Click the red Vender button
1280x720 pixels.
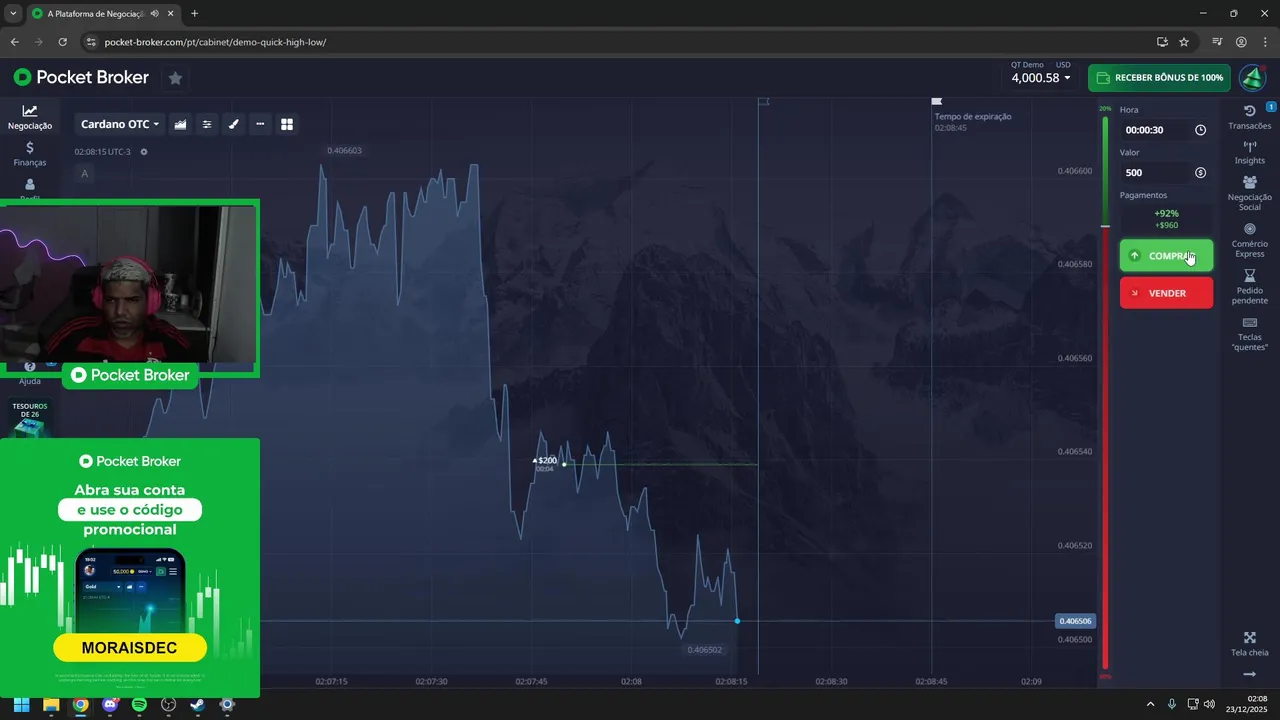click(x=1166, y=293)
